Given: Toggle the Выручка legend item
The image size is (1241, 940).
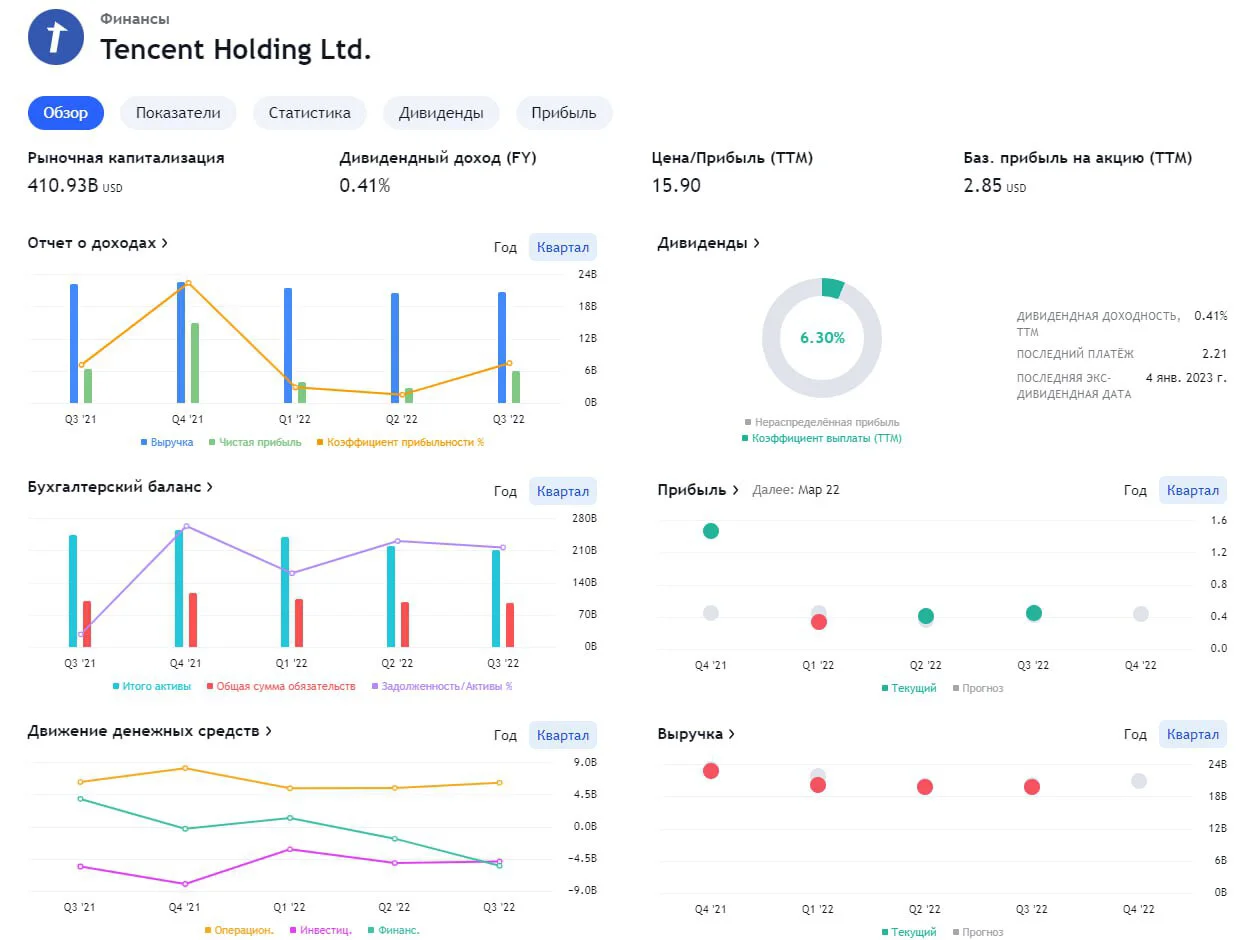Looking at the screenshot, I should (167, 442).
